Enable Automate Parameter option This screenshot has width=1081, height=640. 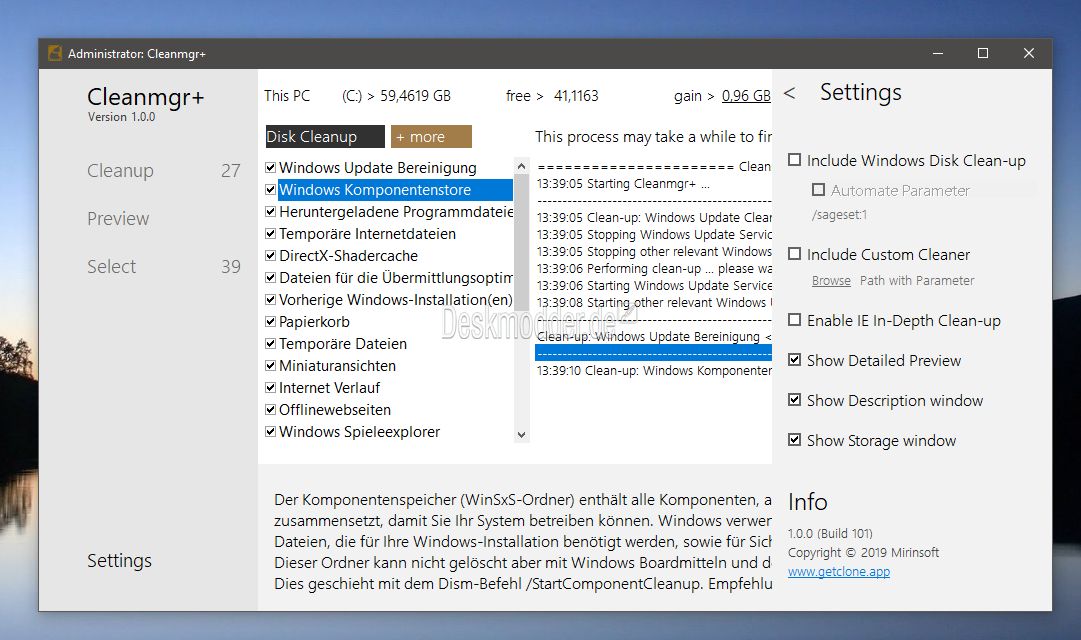[x=819, y=190]
